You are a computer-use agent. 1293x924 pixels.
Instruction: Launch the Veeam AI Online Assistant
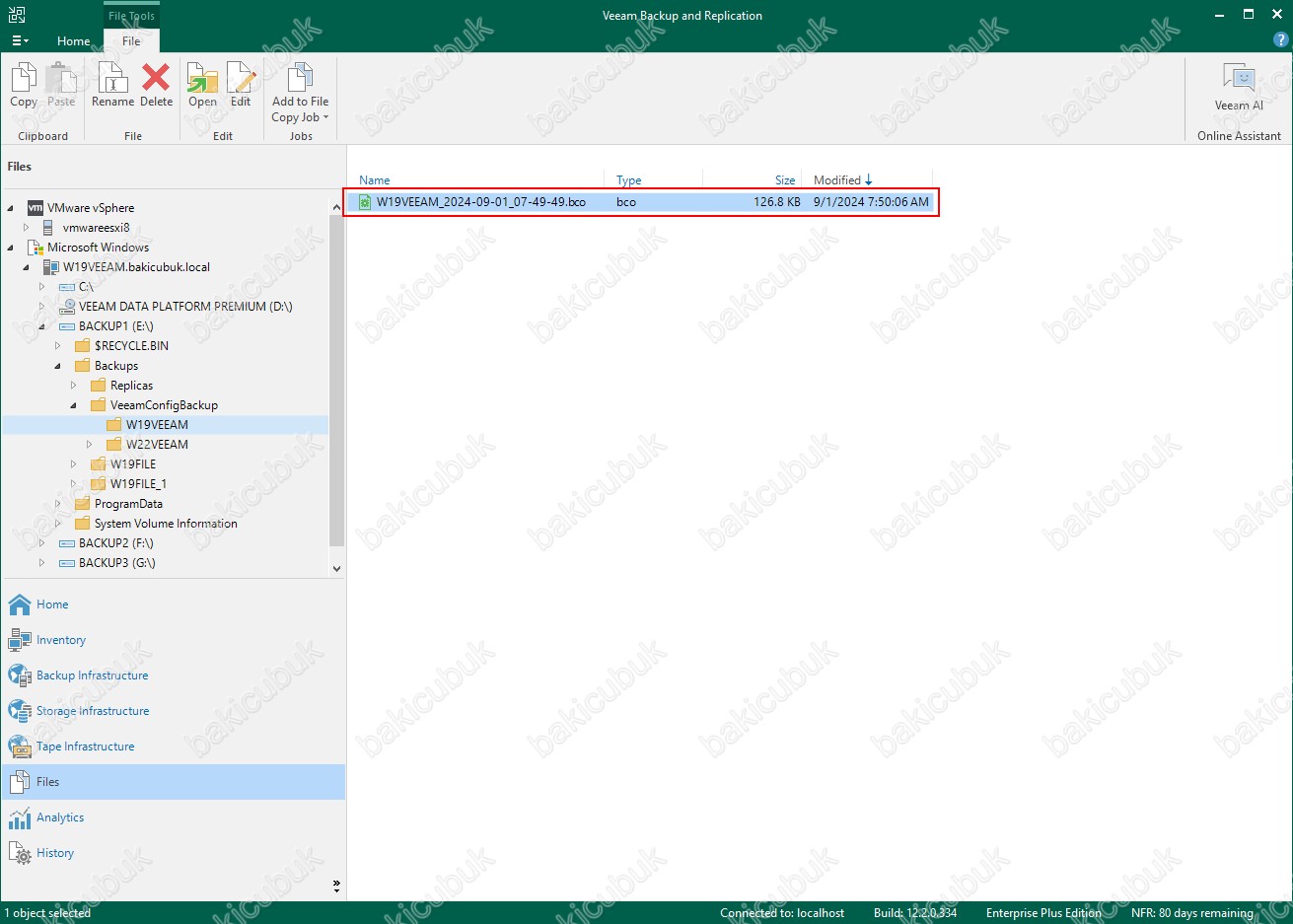(x=1239, y=87)
